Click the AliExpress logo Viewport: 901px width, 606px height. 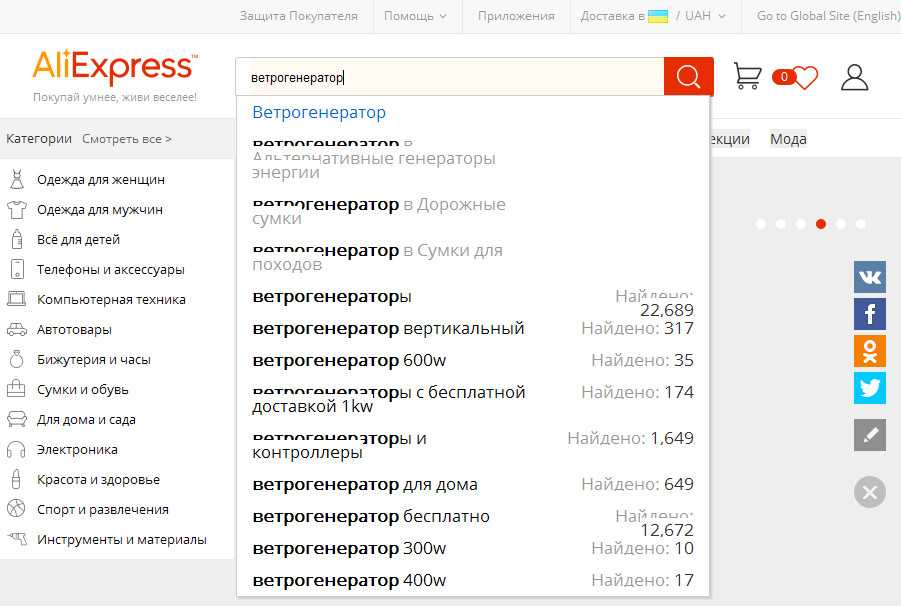tap(115, 67)
